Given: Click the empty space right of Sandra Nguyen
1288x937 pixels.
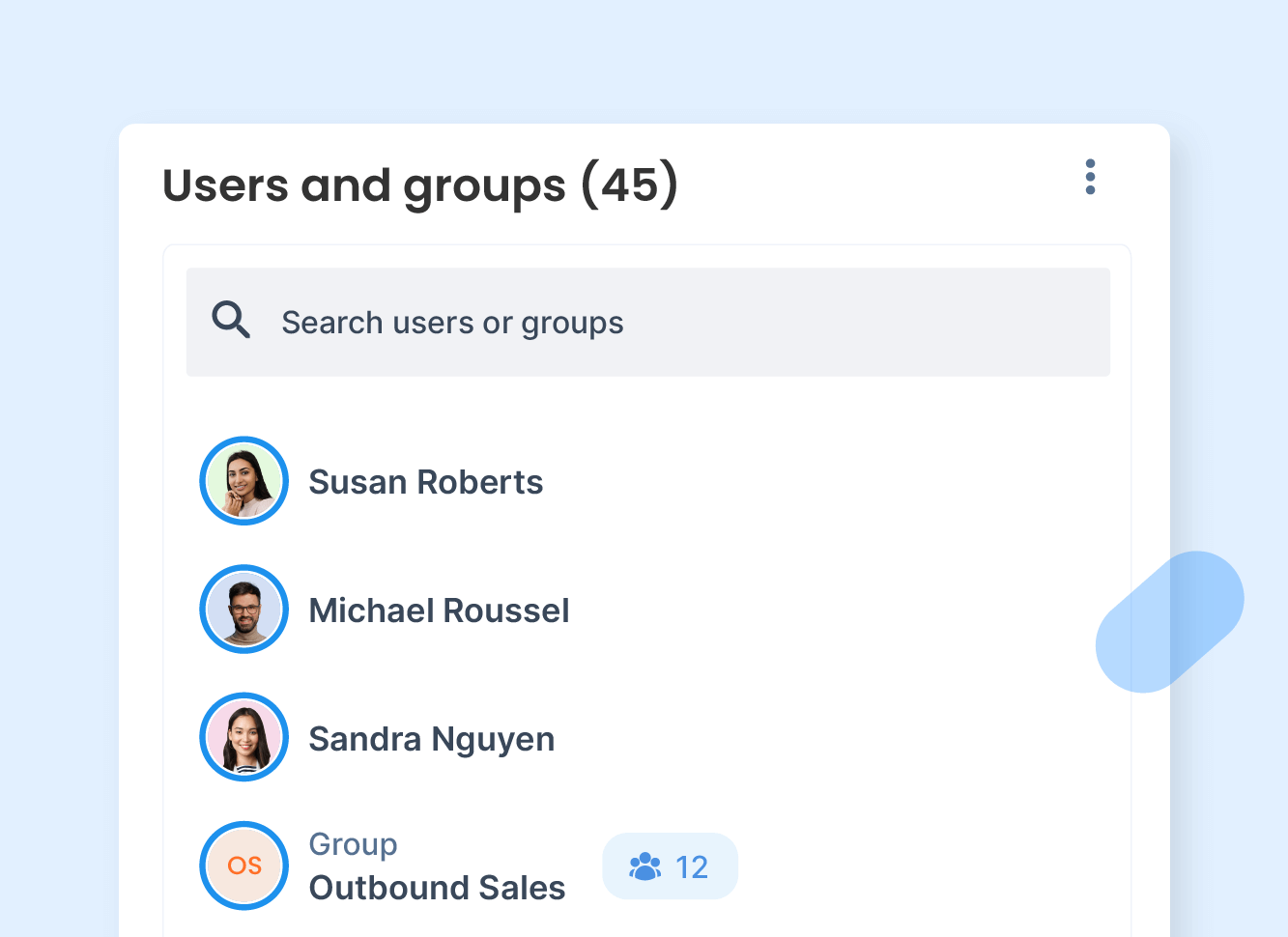Looking at the screenshot, I should click(x=821, y=739).
